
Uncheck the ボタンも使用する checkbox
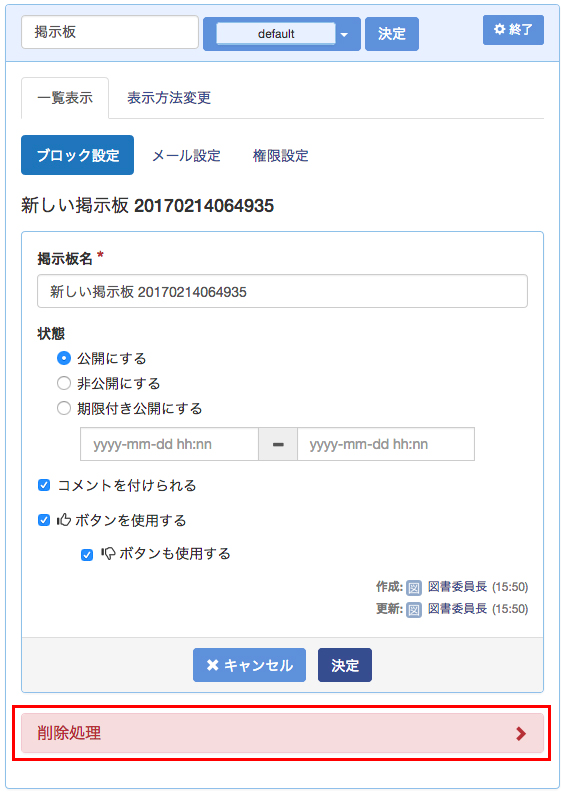tap(87, 554)
